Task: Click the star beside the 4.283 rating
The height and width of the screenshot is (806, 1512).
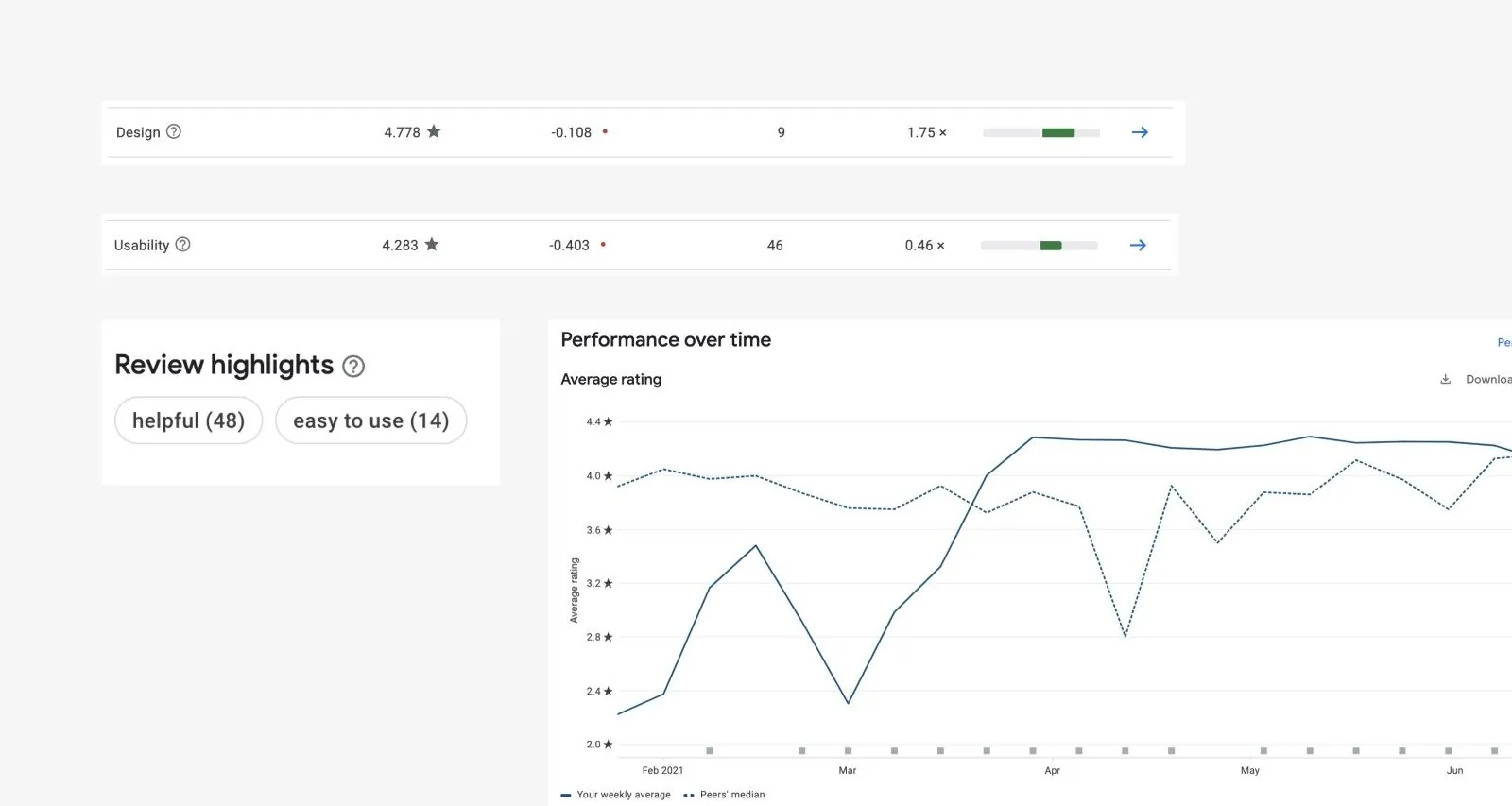Action: pos(432,244)
